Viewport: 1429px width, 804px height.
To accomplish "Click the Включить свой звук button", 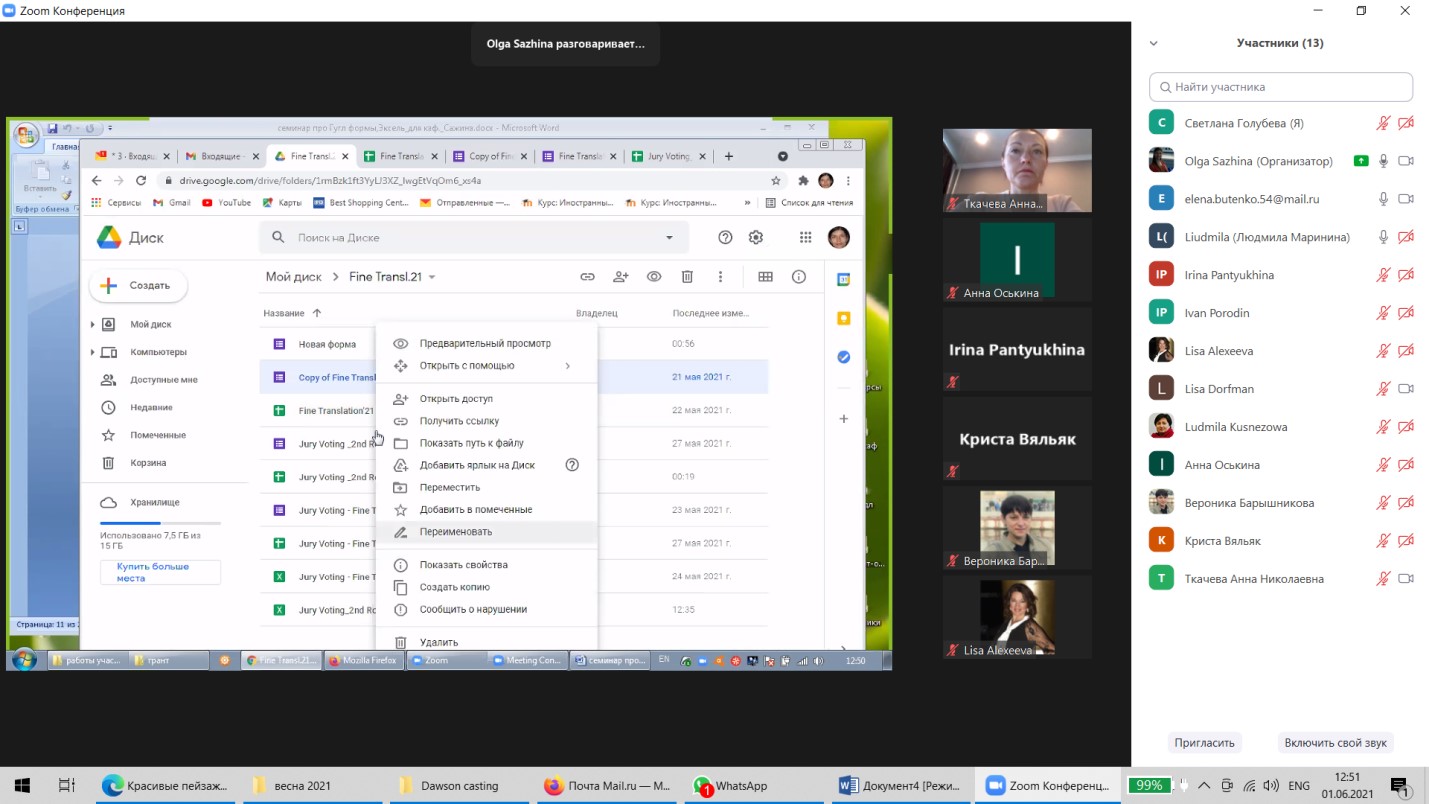I will point(1335,743).
